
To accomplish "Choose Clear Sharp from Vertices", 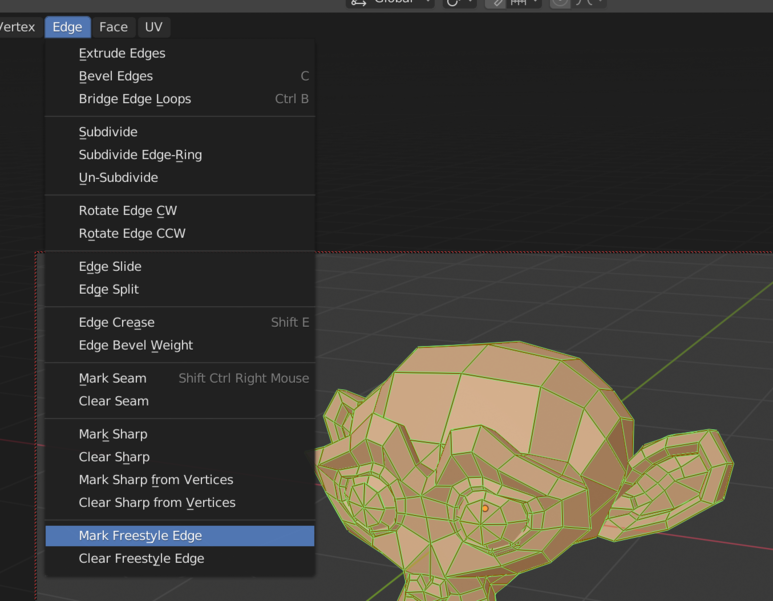I will (180, 502).
